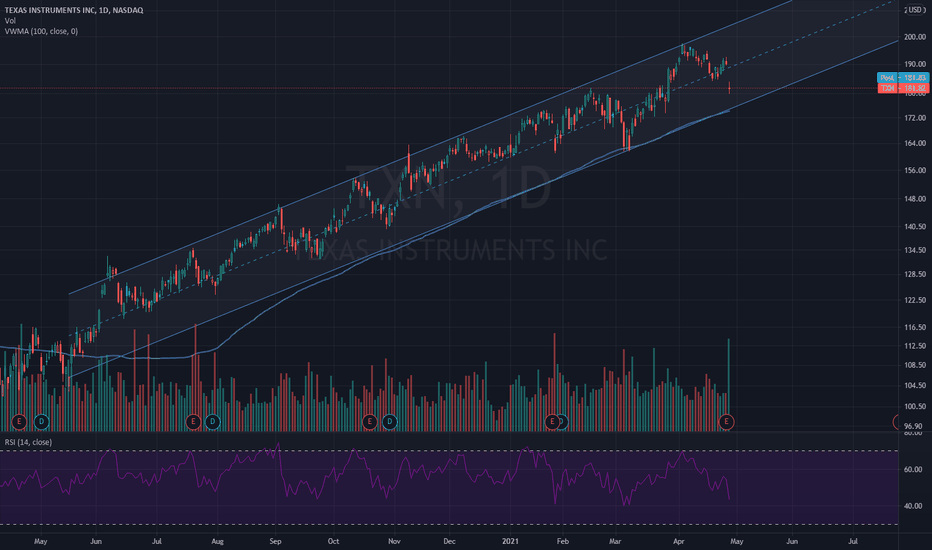Select the TEXAS INSTRUMENTS INC chart title
Screen dimensions: 932x550
[x=74, y=10]
